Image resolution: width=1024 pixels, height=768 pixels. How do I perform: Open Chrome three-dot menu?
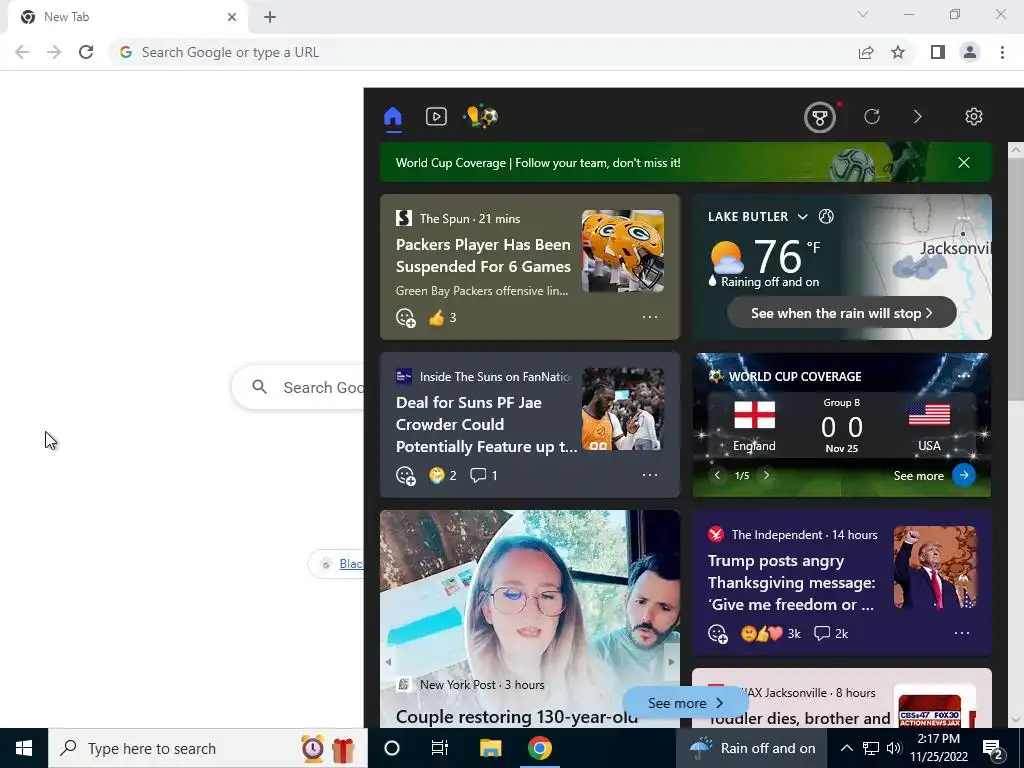(x=1002, y=52)
